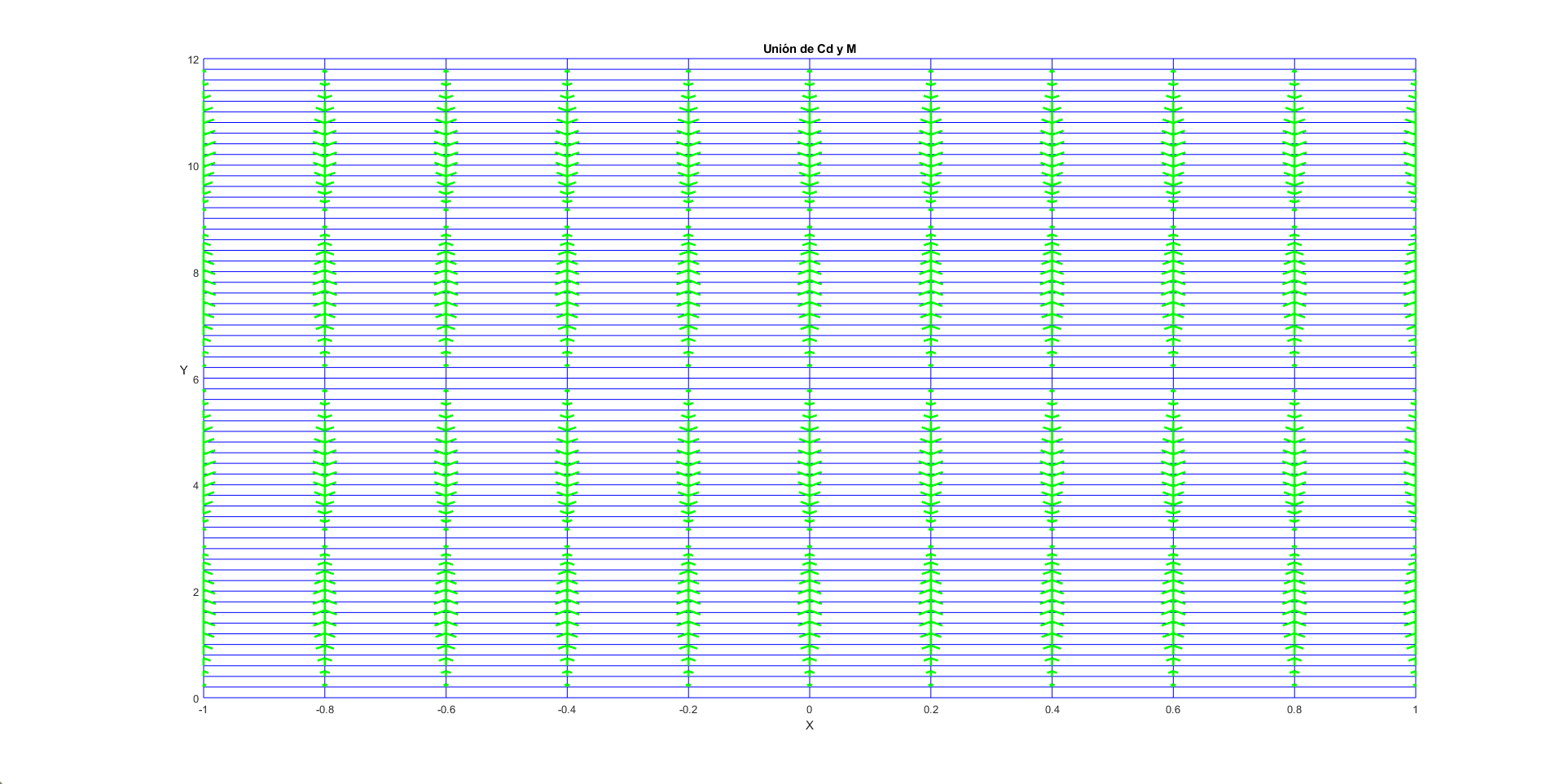
Task: Select the Y axis label
Action: 183,371
